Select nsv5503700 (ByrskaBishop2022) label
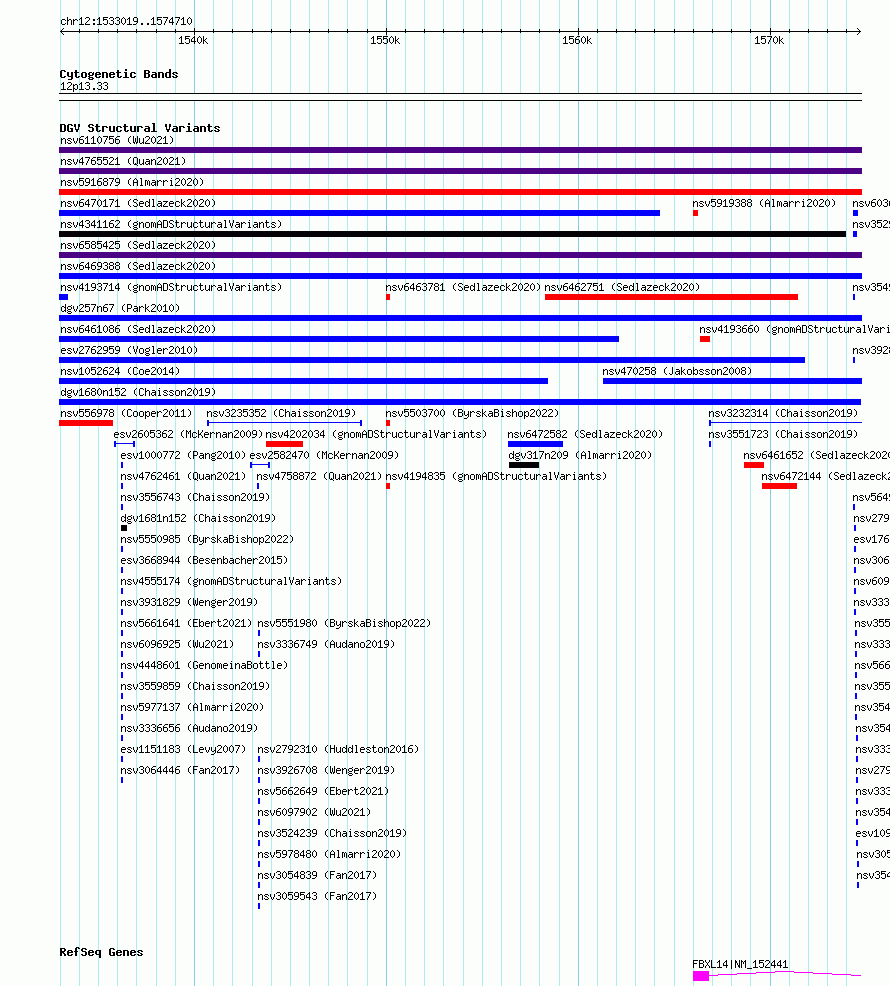This screenshot has height=986, width=890. 472,413
